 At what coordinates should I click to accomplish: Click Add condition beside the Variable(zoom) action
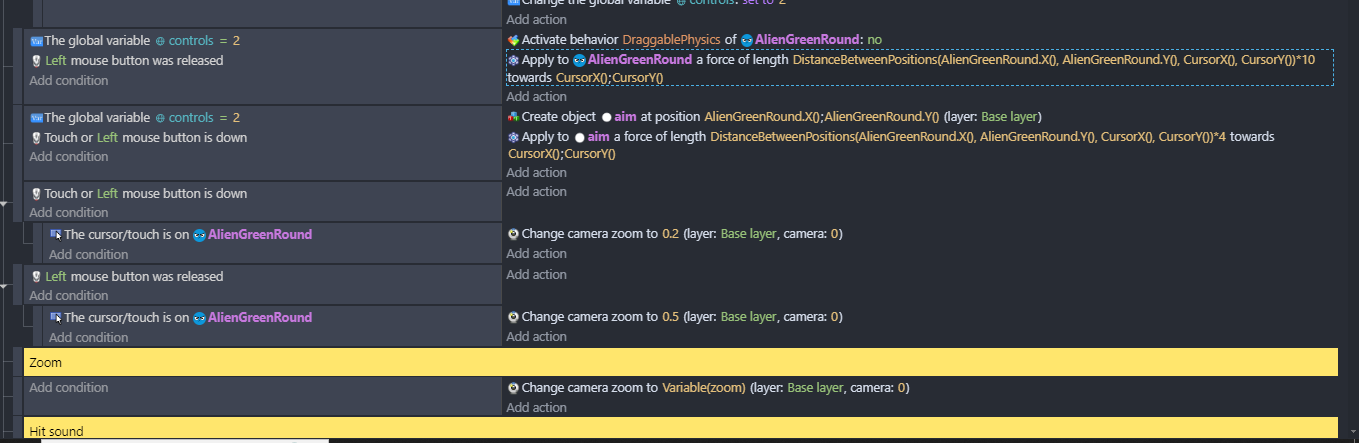point(68,388)
